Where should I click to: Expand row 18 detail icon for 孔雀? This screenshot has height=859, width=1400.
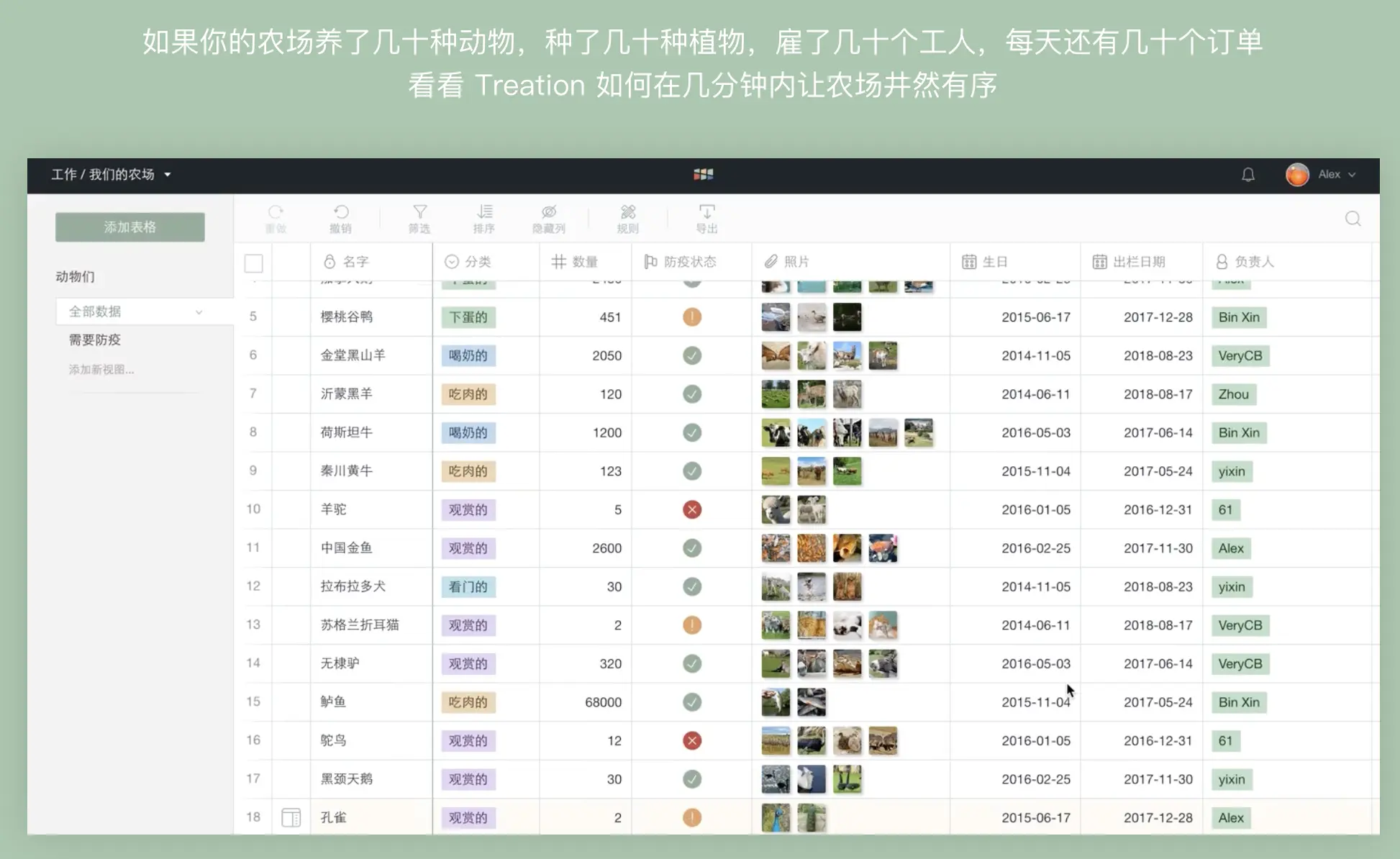(291, 817)
